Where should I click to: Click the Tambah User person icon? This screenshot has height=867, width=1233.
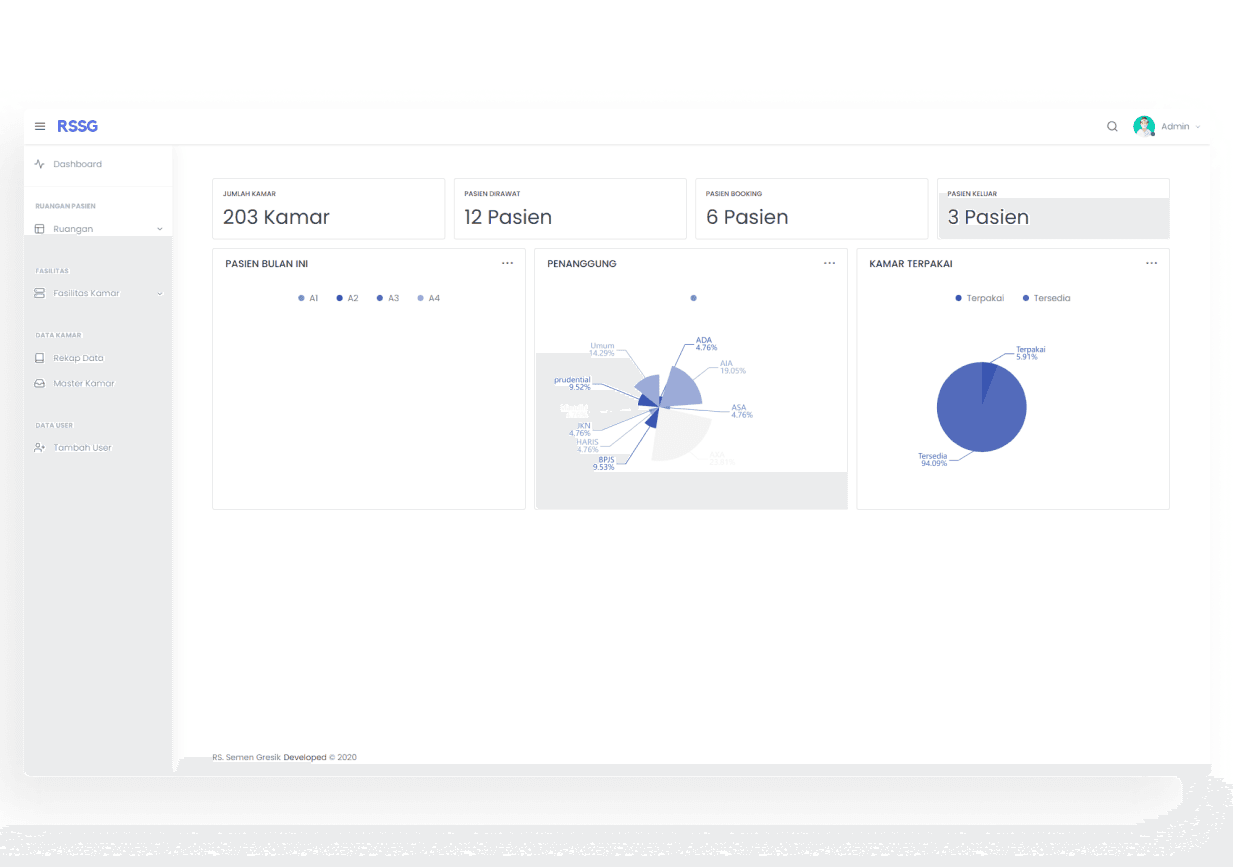39,448
